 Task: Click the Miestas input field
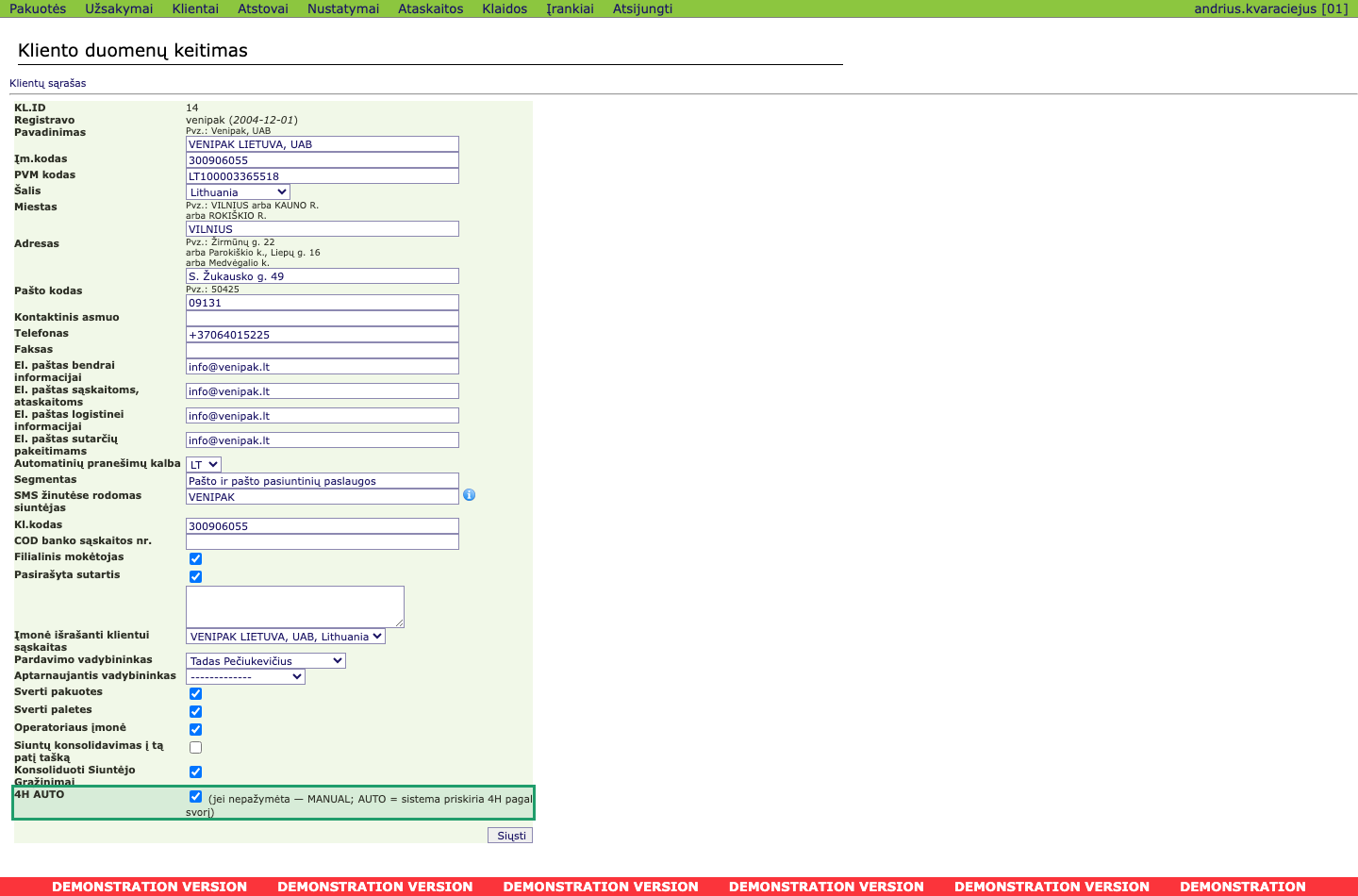tap(323, 229)
